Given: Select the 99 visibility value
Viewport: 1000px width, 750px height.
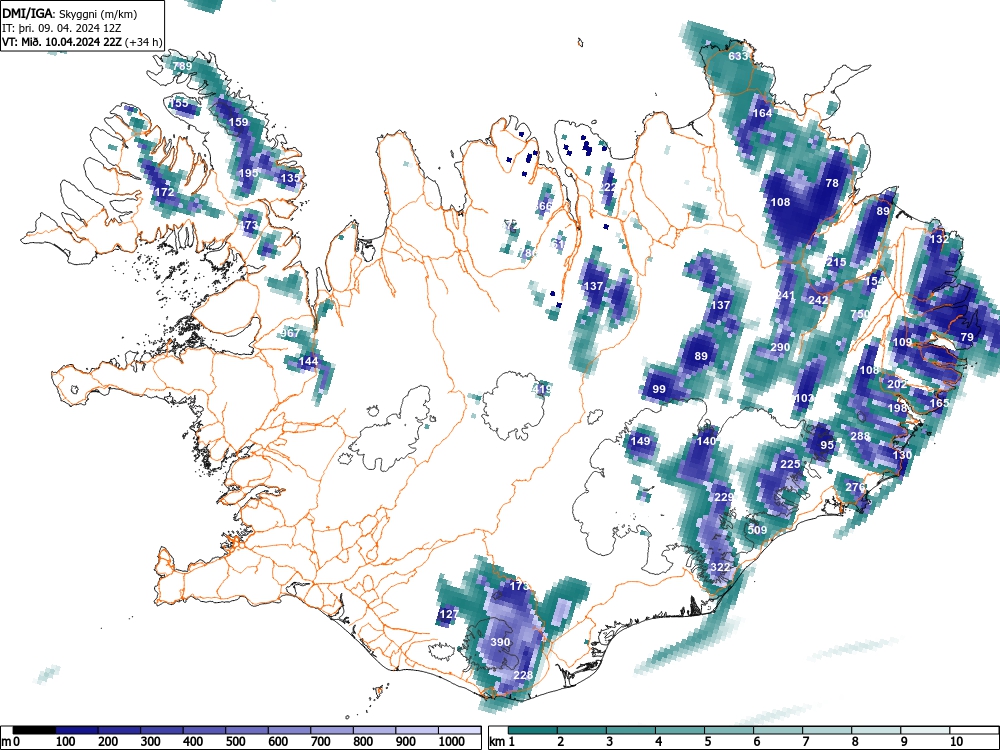Looking at the screenshot, I should pyautogui.click(x=659, y=389).
